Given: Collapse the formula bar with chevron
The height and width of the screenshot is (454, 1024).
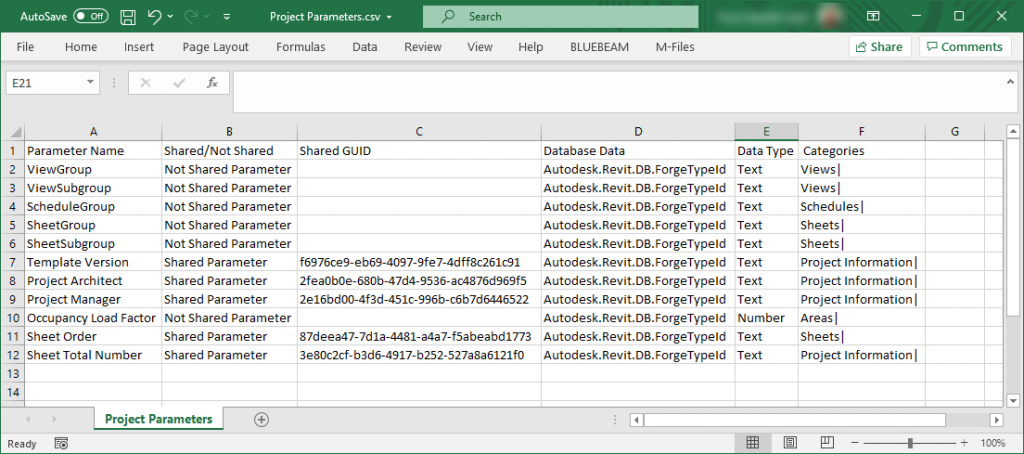Looking at the screenshot, I should pyautogui.click(x=1011, y=81).
